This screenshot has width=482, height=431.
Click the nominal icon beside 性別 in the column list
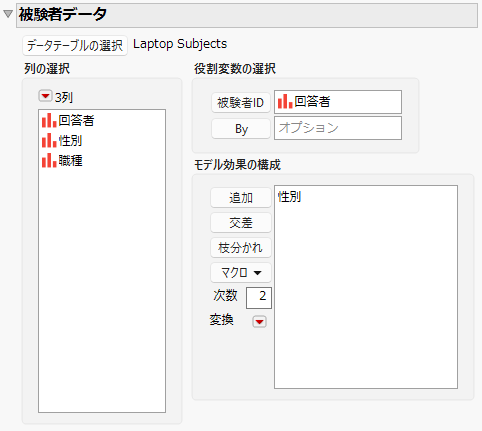[x=49, y=140]
